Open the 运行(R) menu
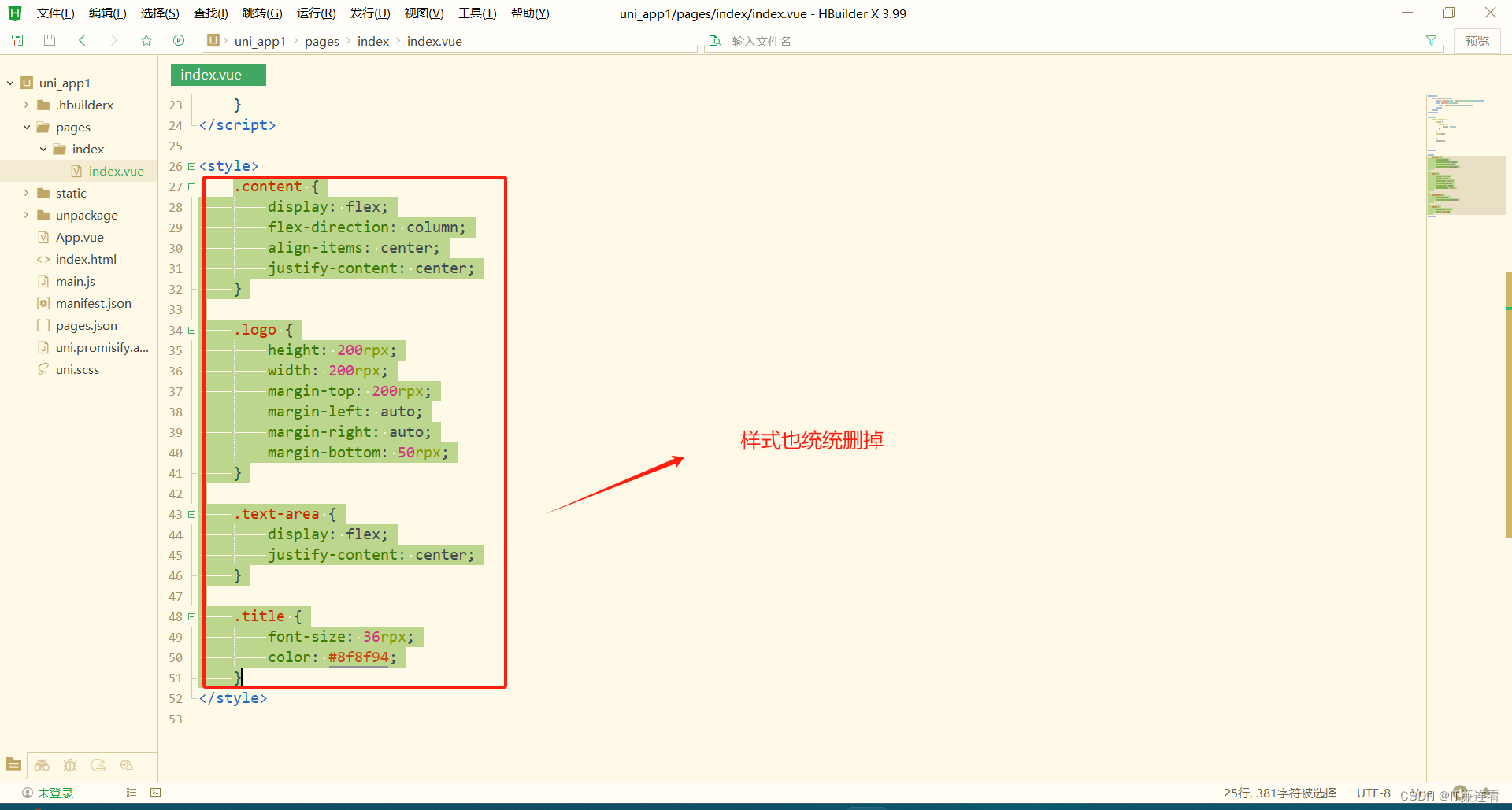The height and width of the screenshot is (810, 1512). tap(316, 13)
